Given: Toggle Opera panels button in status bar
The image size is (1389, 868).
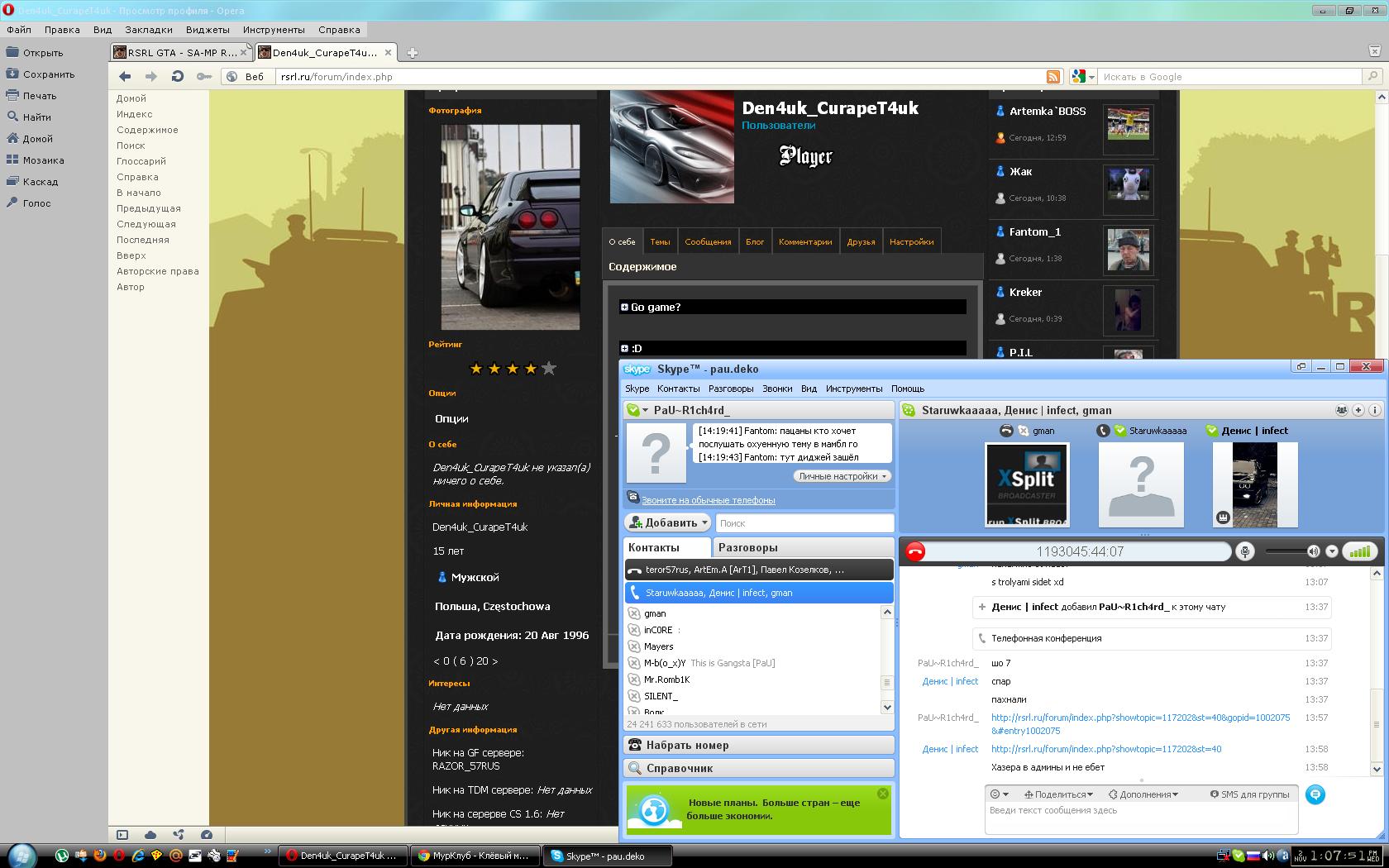Looking at the screenshot, I should (122, 835).
